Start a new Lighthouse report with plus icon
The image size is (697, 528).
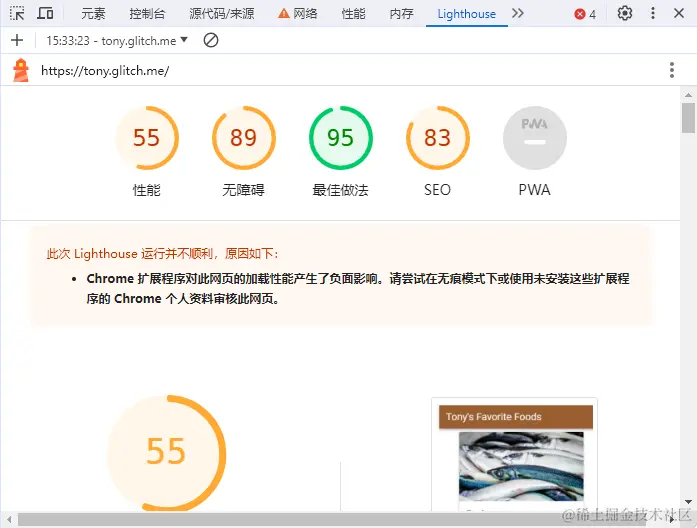[x=17, y=40]
